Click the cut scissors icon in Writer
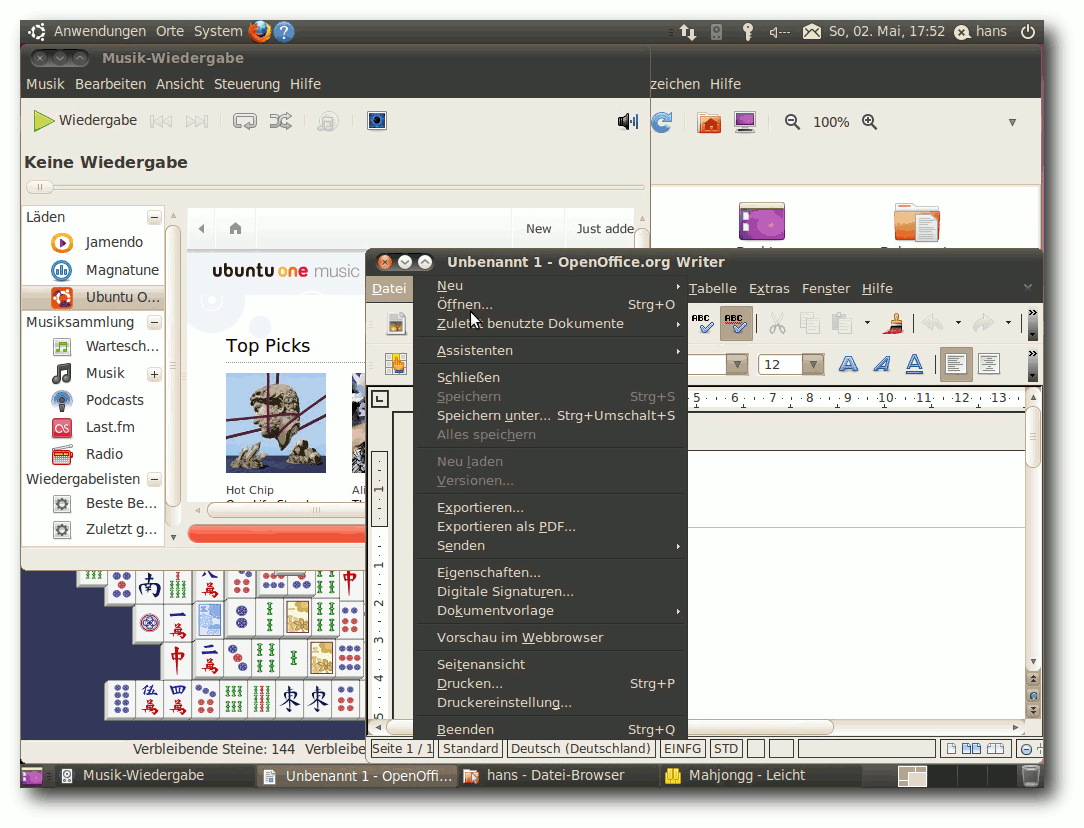 click(x=777, y=323)
